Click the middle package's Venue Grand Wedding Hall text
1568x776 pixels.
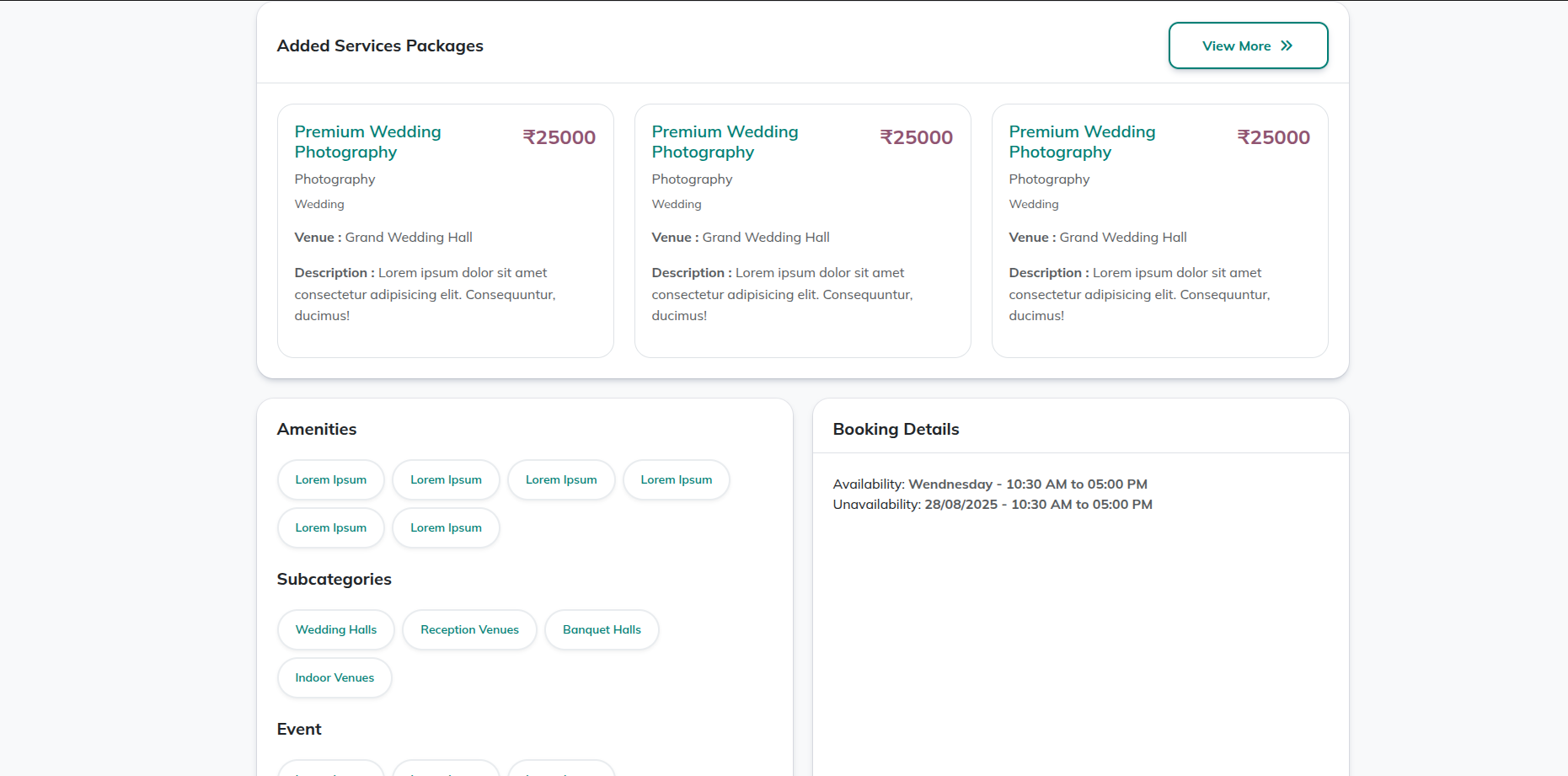pyautogui.click(x=741, y=238)
